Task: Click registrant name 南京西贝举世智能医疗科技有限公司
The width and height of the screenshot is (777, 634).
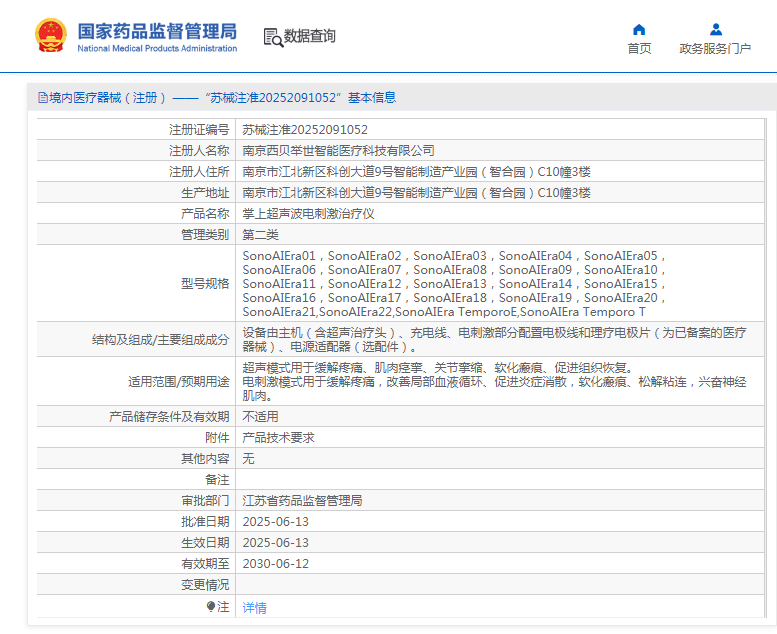Action: click(339, 151)
